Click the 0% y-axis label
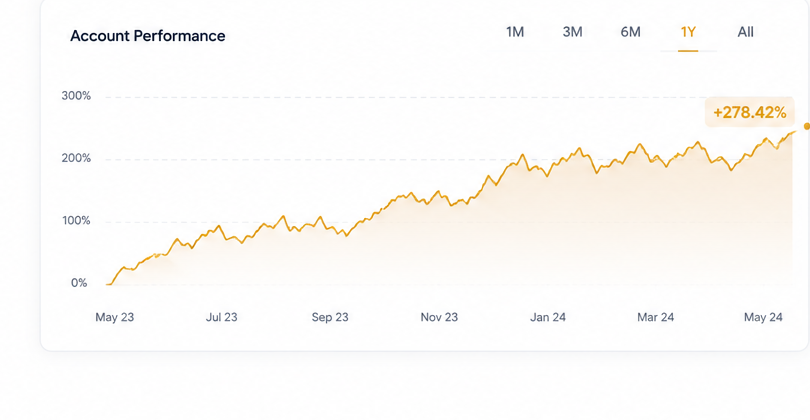 (x=79, y=283)
